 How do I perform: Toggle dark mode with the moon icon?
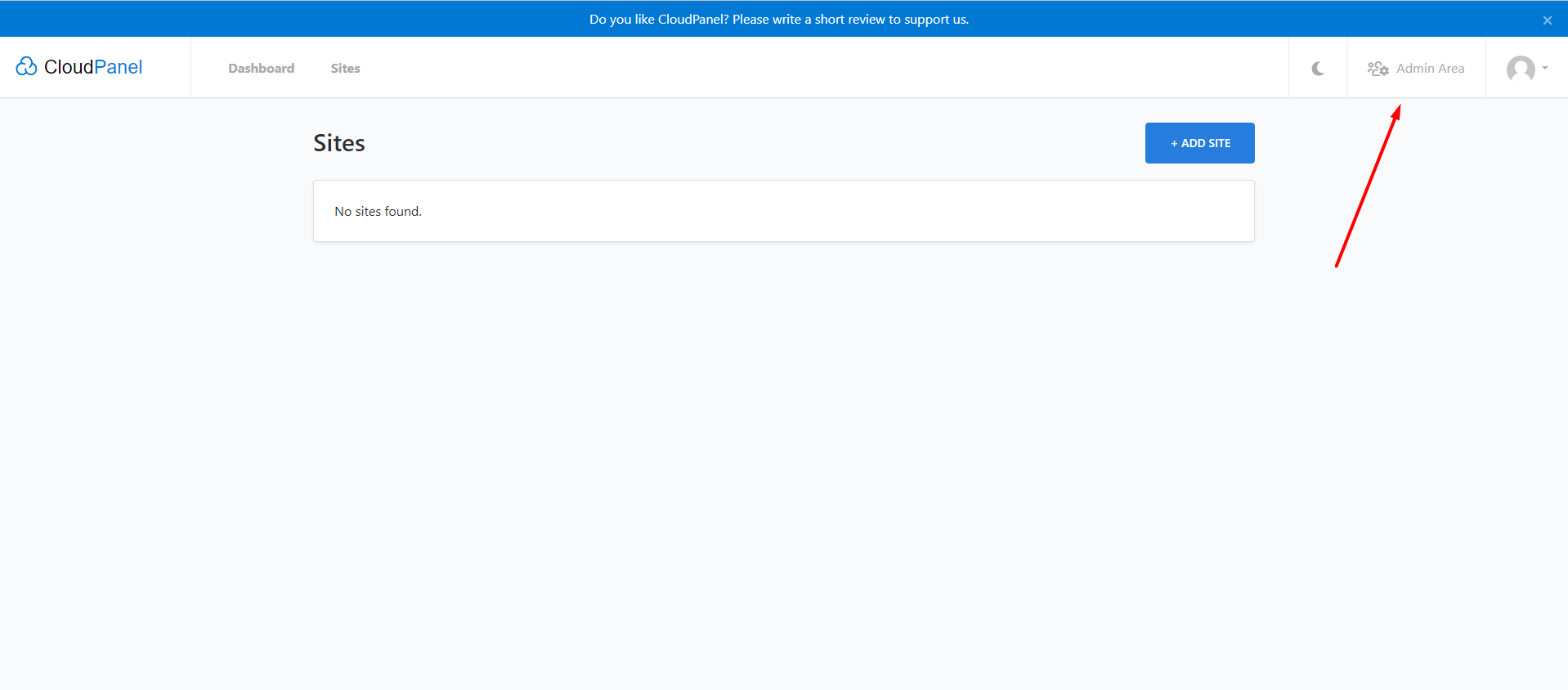(1318, 69)
